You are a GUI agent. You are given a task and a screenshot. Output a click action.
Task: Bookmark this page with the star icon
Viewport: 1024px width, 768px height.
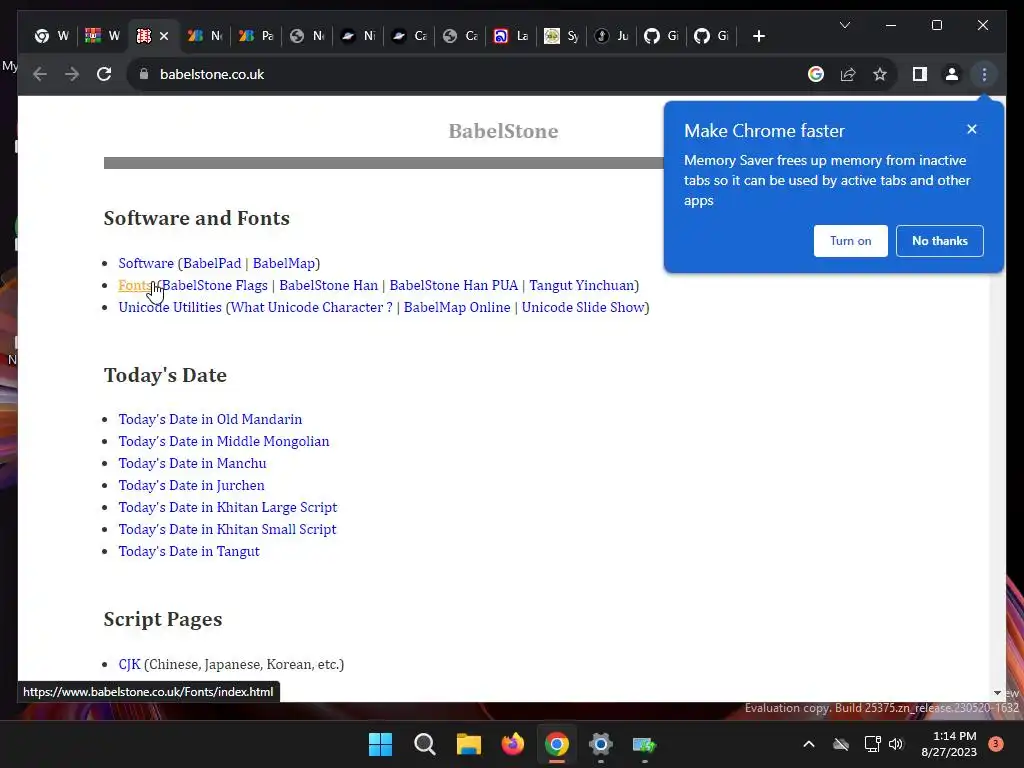pyautogui.click(x=880, y=74)
